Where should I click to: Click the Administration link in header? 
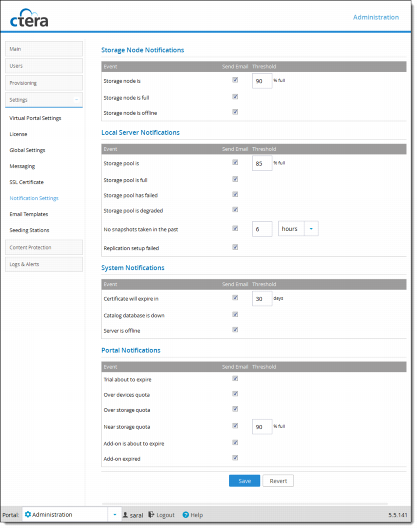(376, 17)
